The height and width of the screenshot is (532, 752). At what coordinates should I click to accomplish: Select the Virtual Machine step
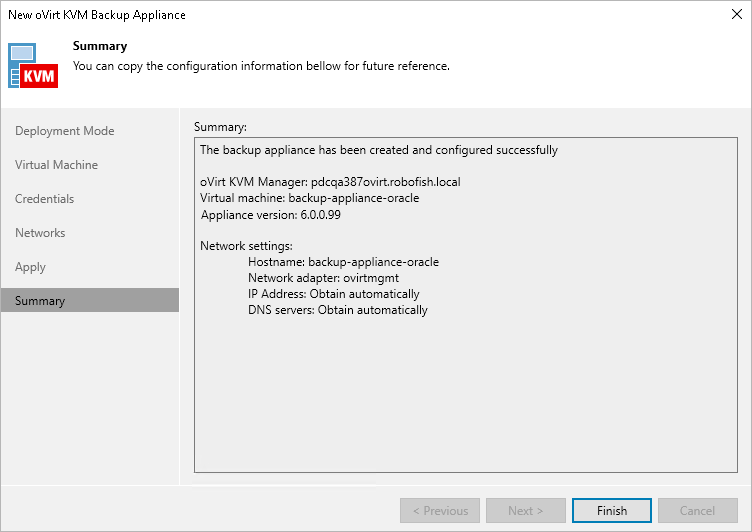click(x=57, y=165)
